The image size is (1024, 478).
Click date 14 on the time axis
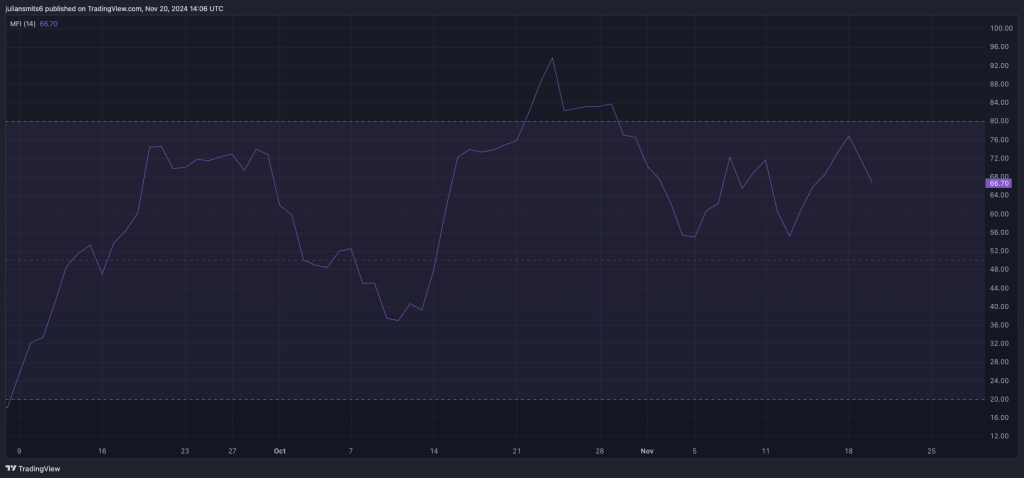pos(434,451)
